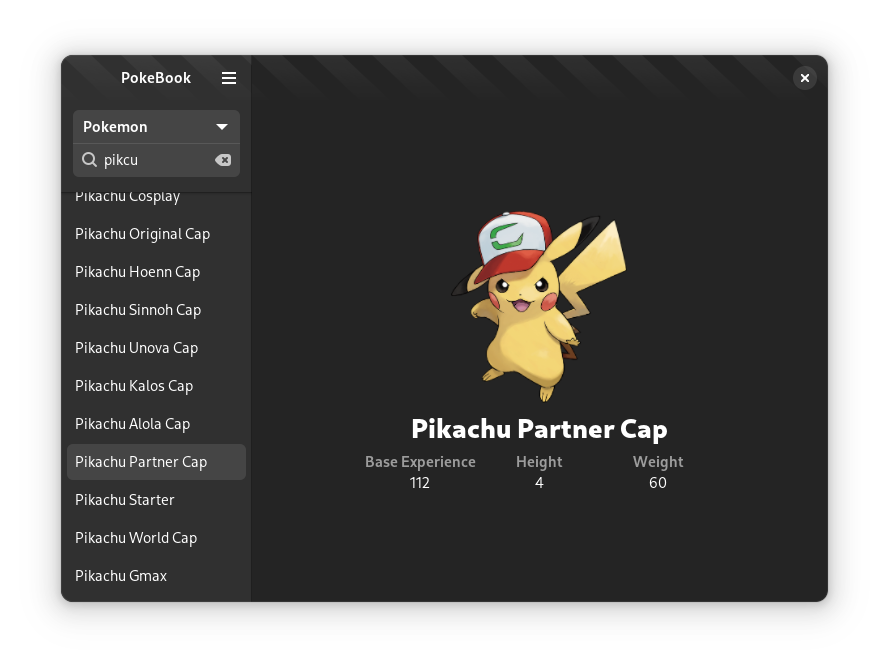
Task: Click the Pikachu Partner Cap artwork
Action: tap(539, 306)
